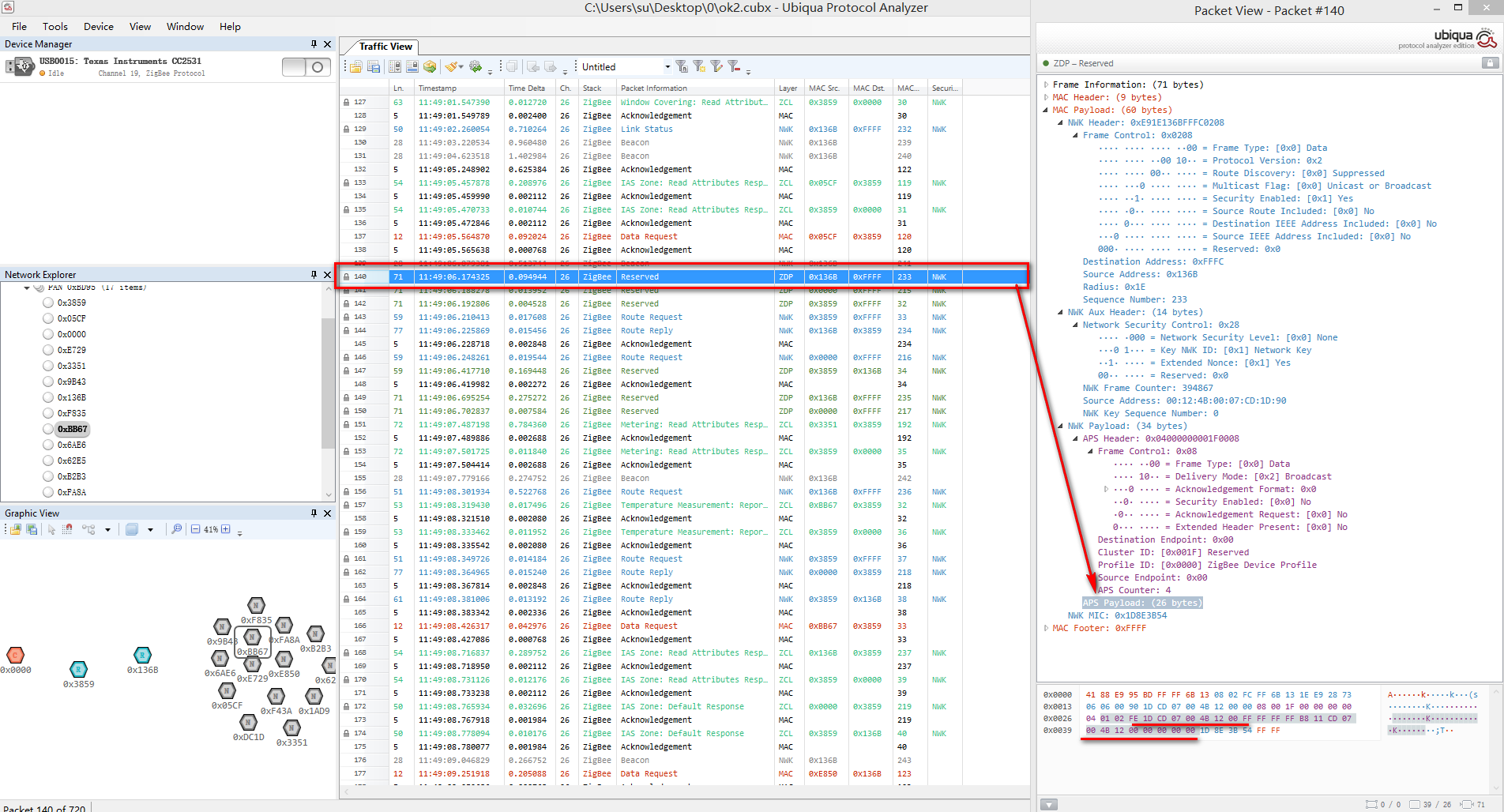Image resolution: width=1504 pixels, height=812 pixels.
Task: Open the broom clear dropdown arrow
Action: 461,68
